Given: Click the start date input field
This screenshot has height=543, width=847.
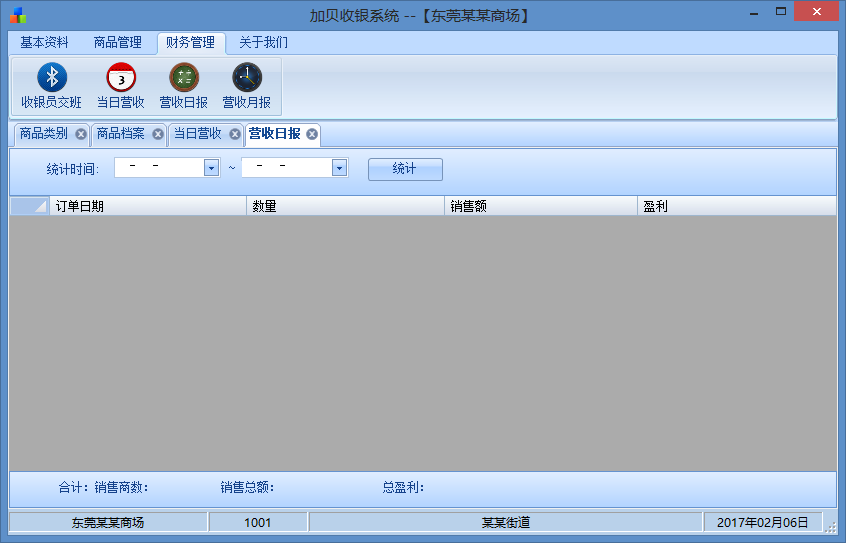Looking at the screenshot, I should pos(160,168).
